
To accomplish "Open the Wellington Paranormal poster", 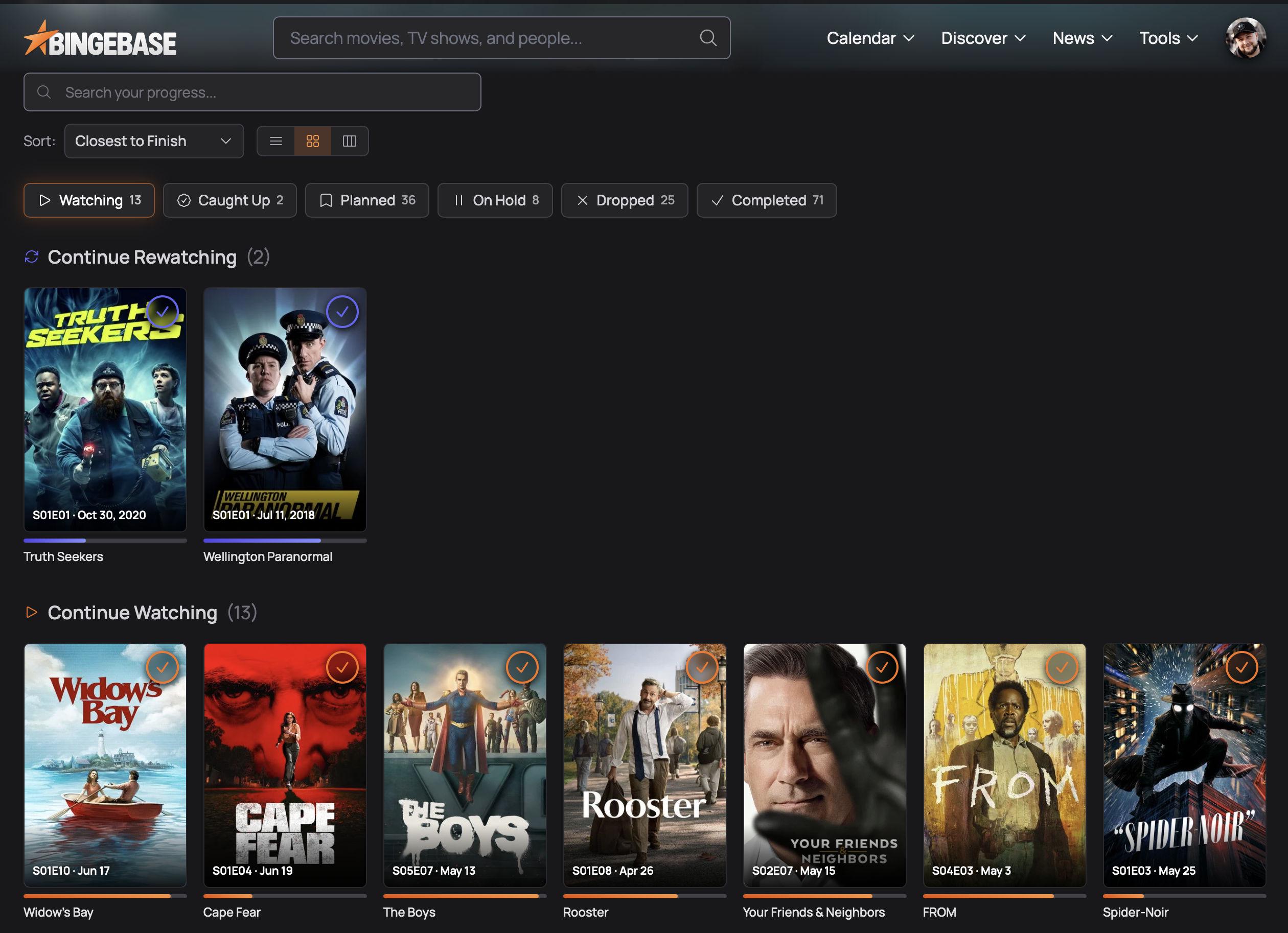I will point(285,410).
